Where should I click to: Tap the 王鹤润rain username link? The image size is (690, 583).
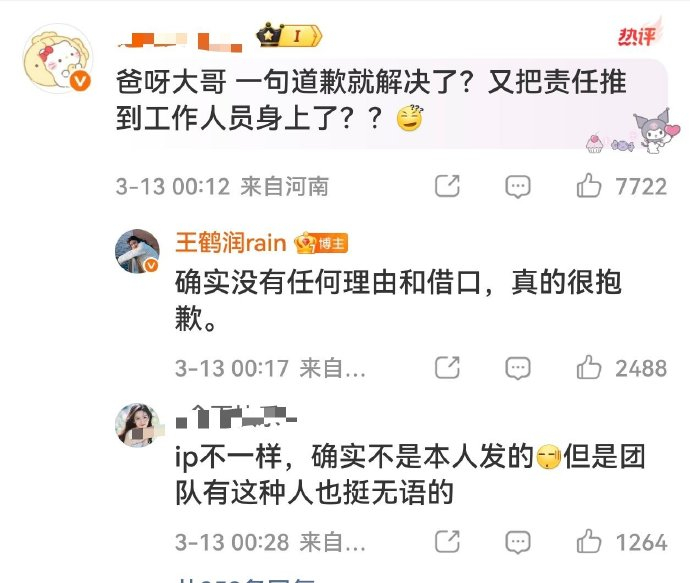(x=231, y=242)
